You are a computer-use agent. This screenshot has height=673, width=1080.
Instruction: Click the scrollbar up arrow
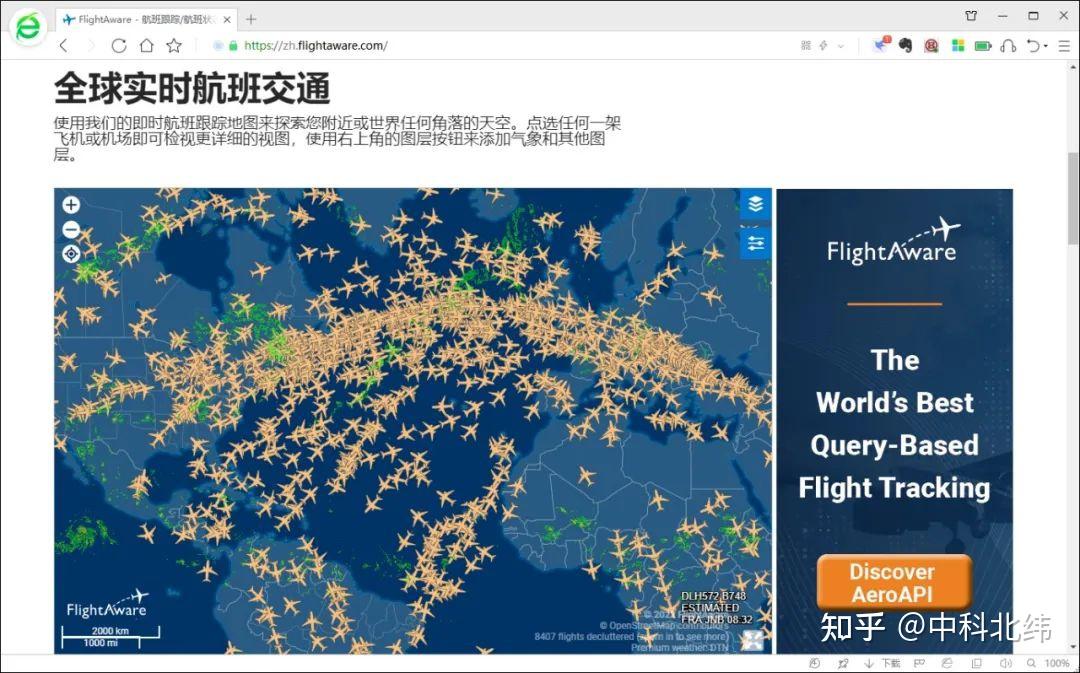1073,67
